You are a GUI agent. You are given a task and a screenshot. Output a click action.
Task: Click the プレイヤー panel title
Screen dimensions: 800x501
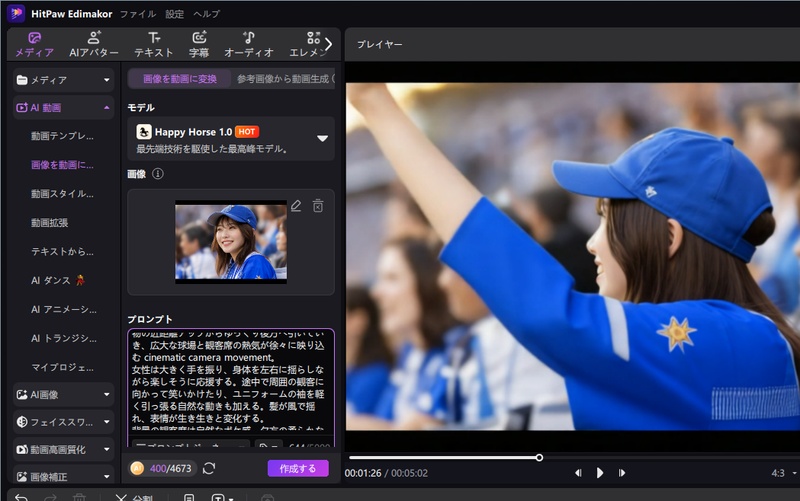click(x=380, y=44)
